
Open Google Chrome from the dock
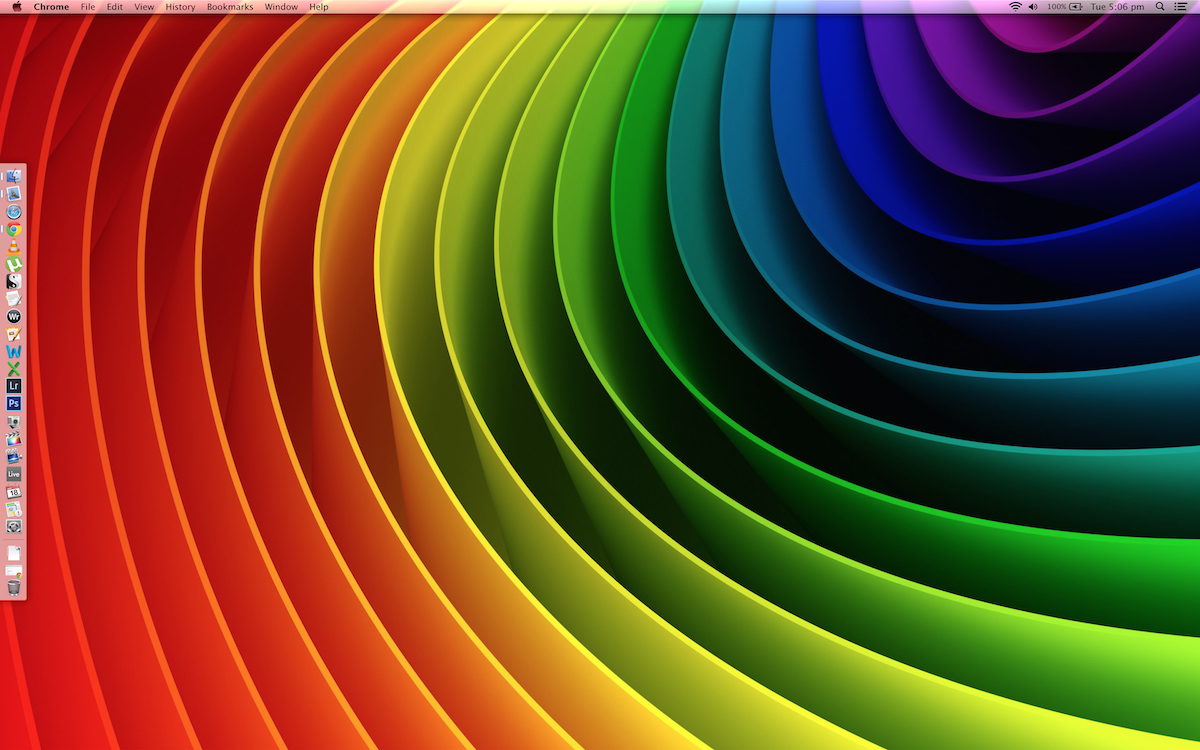pyautogui.click(x=14, y=230)
